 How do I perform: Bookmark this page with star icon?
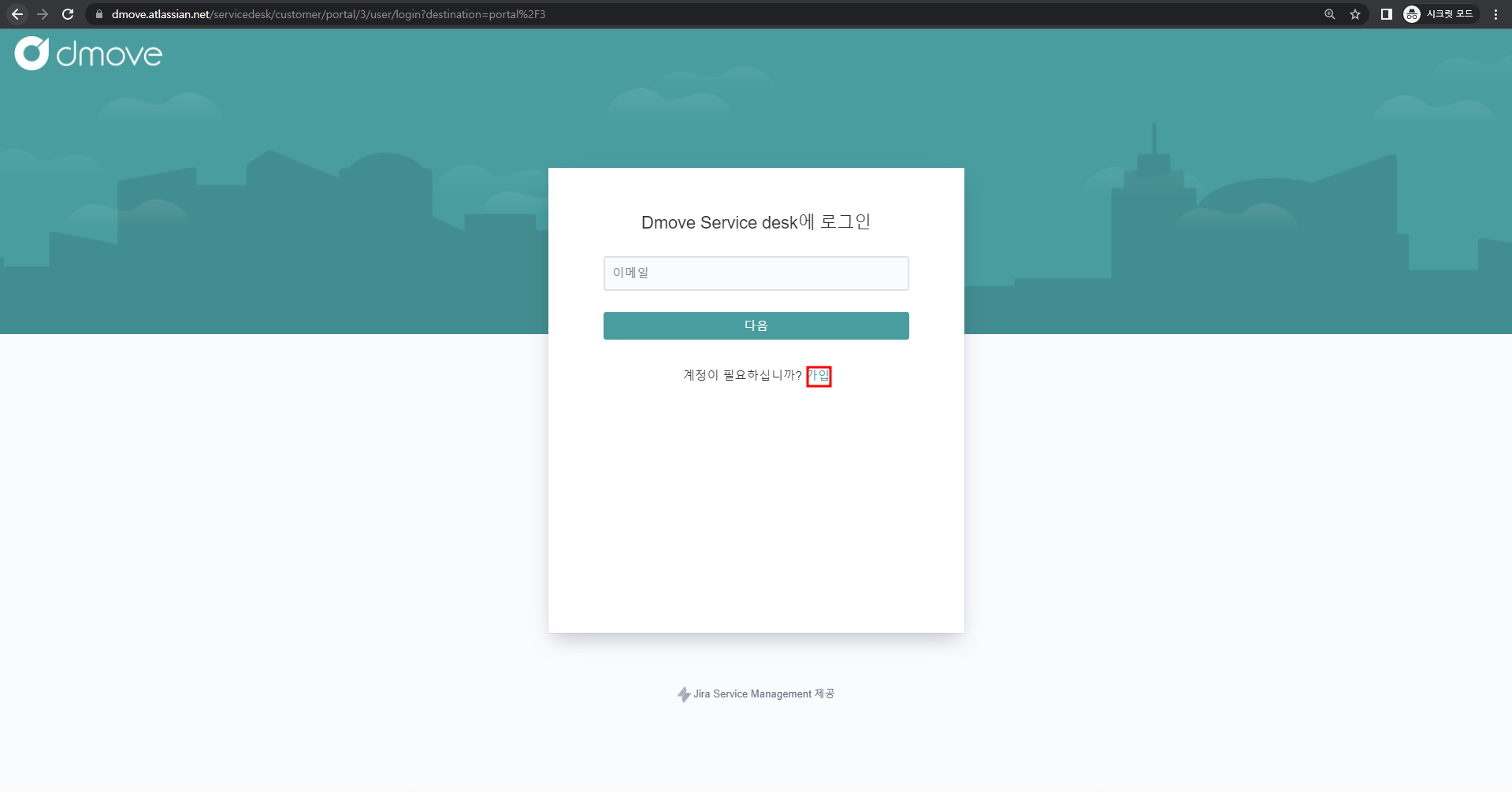[1355, 14]
